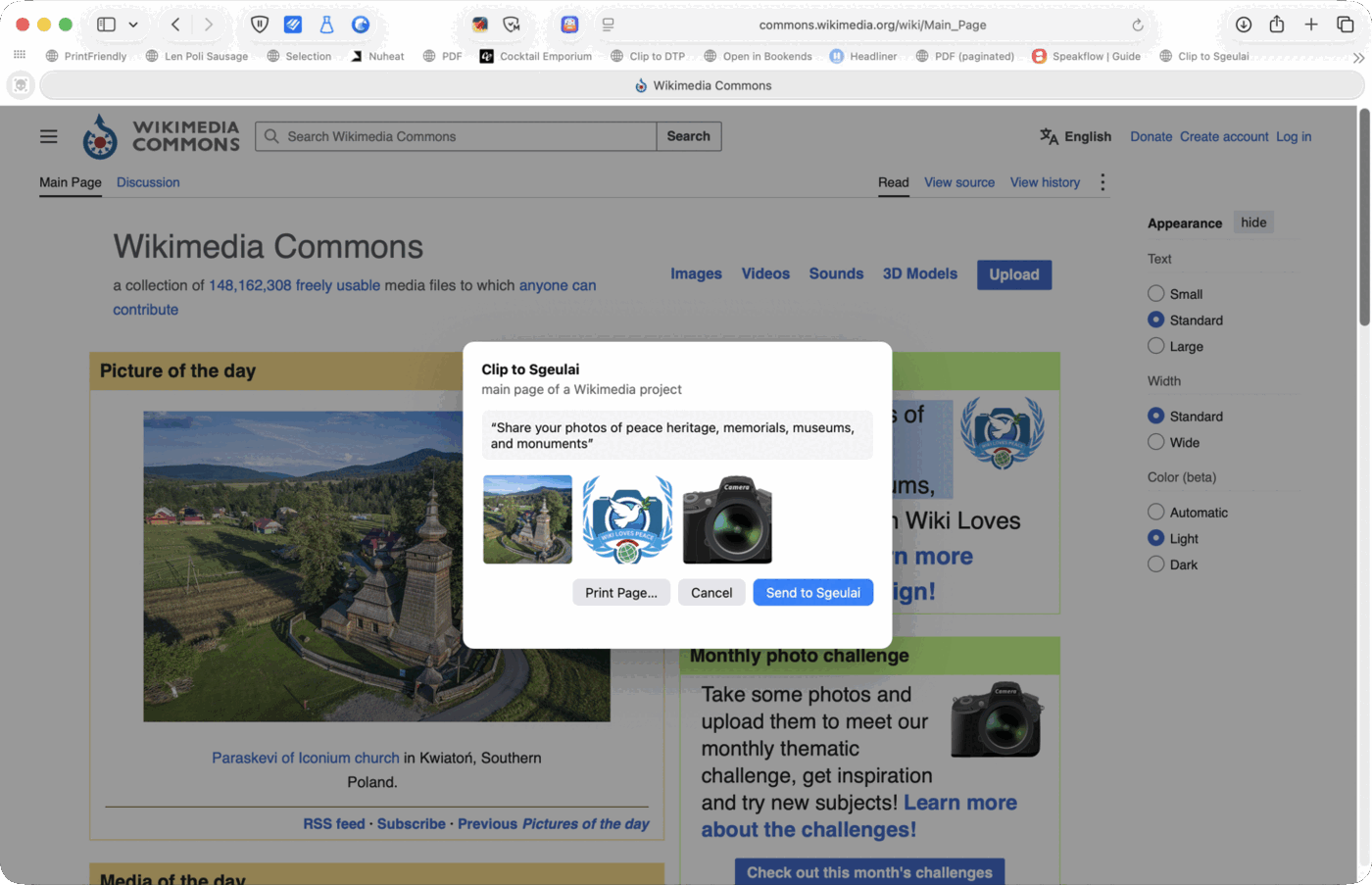The width and height of the screenshot is (1372, 885).
Task: Open the Reader view icon in address bar
Action: point(609,25)
